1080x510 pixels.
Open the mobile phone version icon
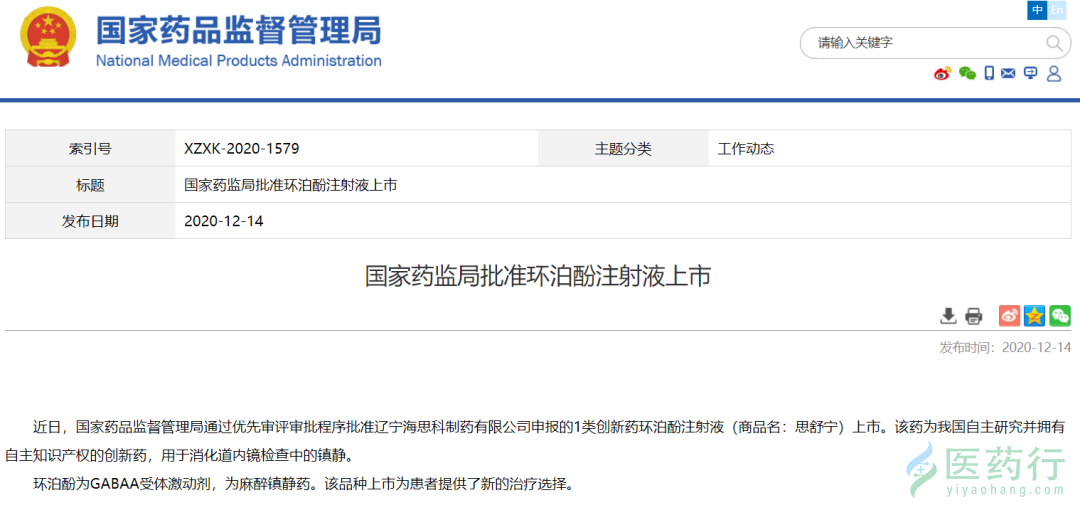point(989,74)
